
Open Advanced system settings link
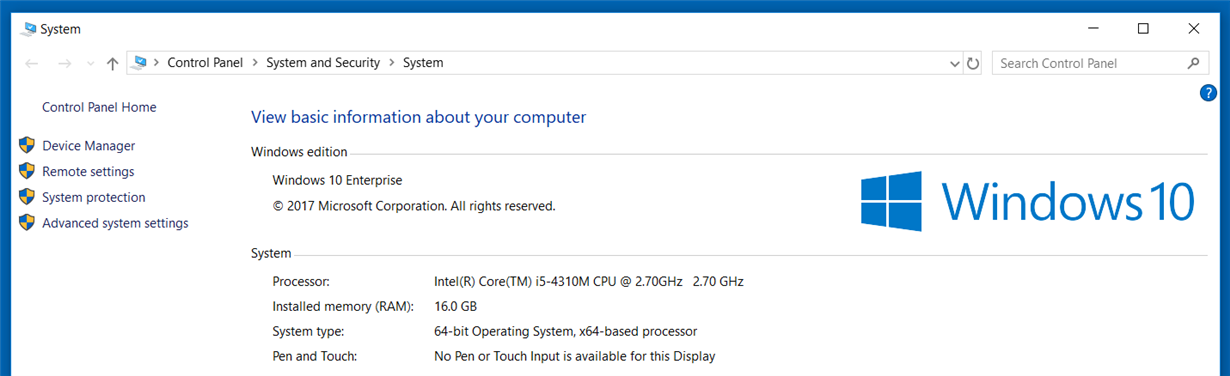(115, 224)
